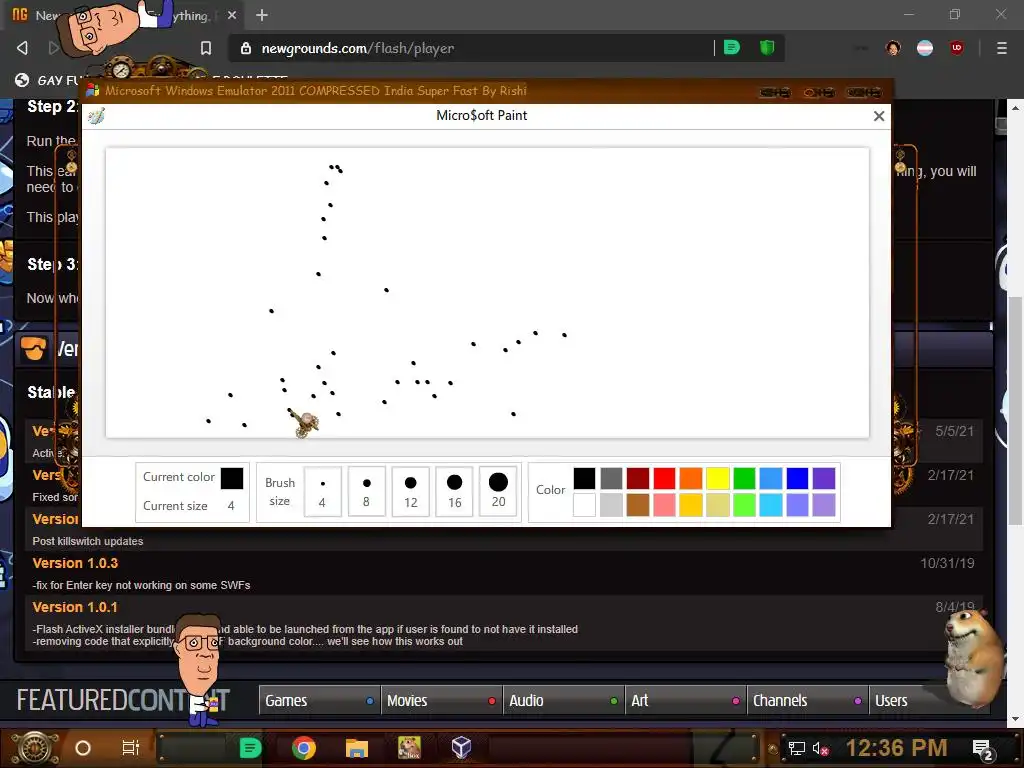The image size is (1024, 768).
Task: Click the current color black indicator
Action: point(232,478)
